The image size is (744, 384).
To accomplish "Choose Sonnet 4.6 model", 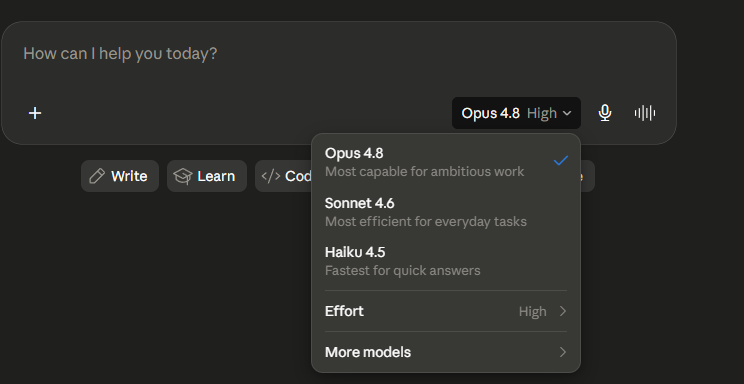I will [446, 212].
